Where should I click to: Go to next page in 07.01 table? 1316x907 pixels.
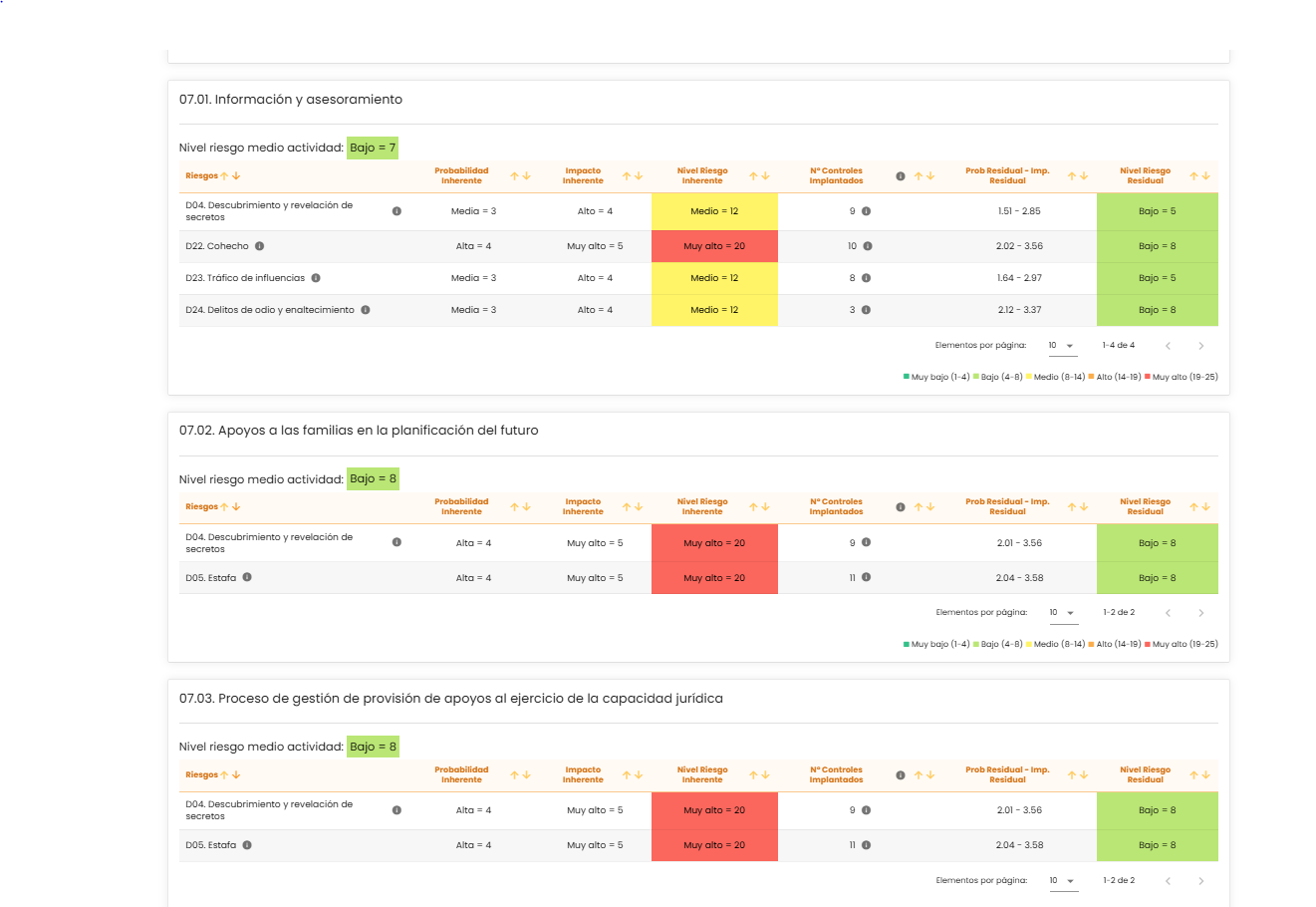(1200, 346)
